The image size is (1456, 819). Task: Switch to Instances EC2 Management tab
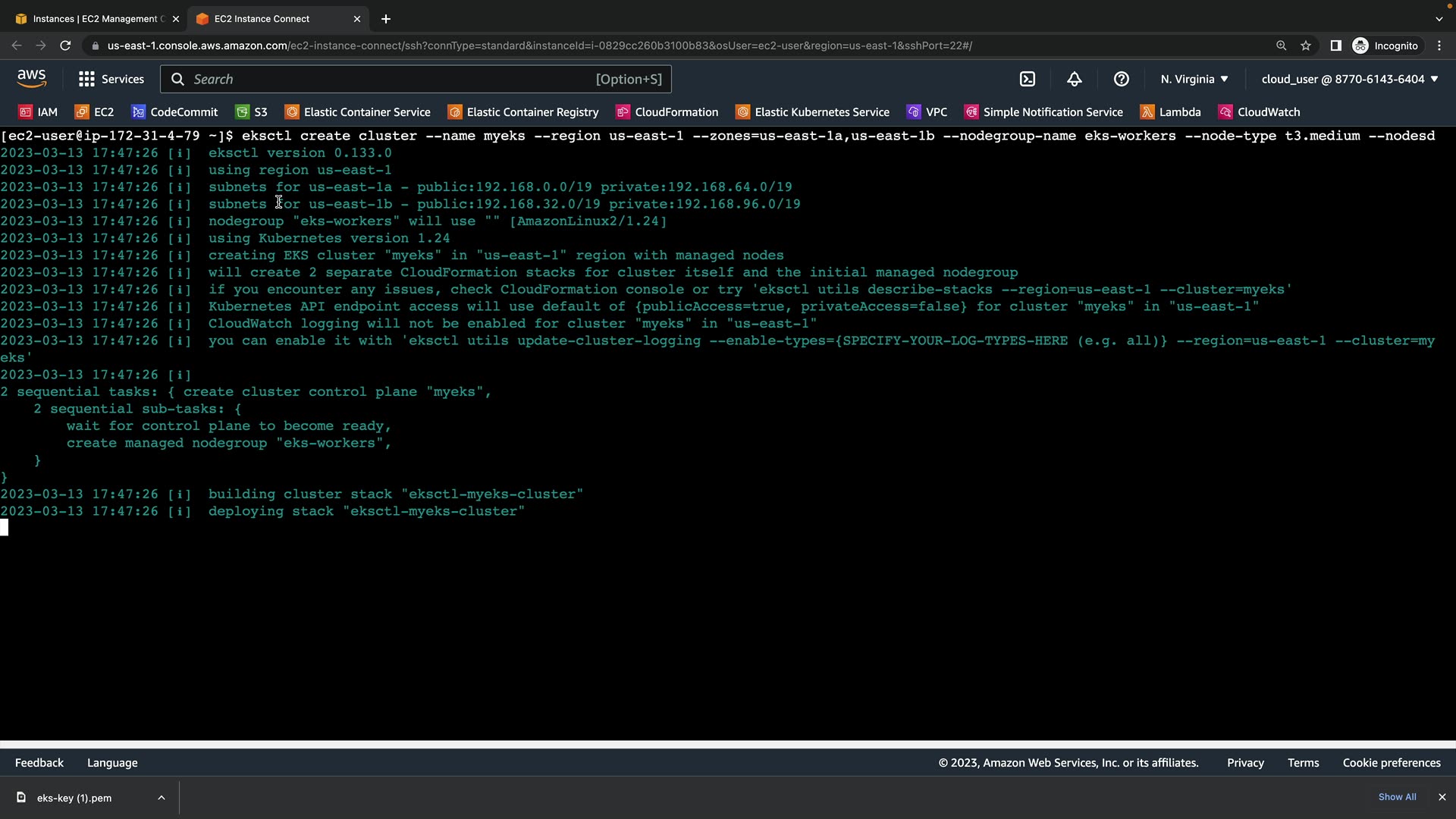click(x=91, y=19)
